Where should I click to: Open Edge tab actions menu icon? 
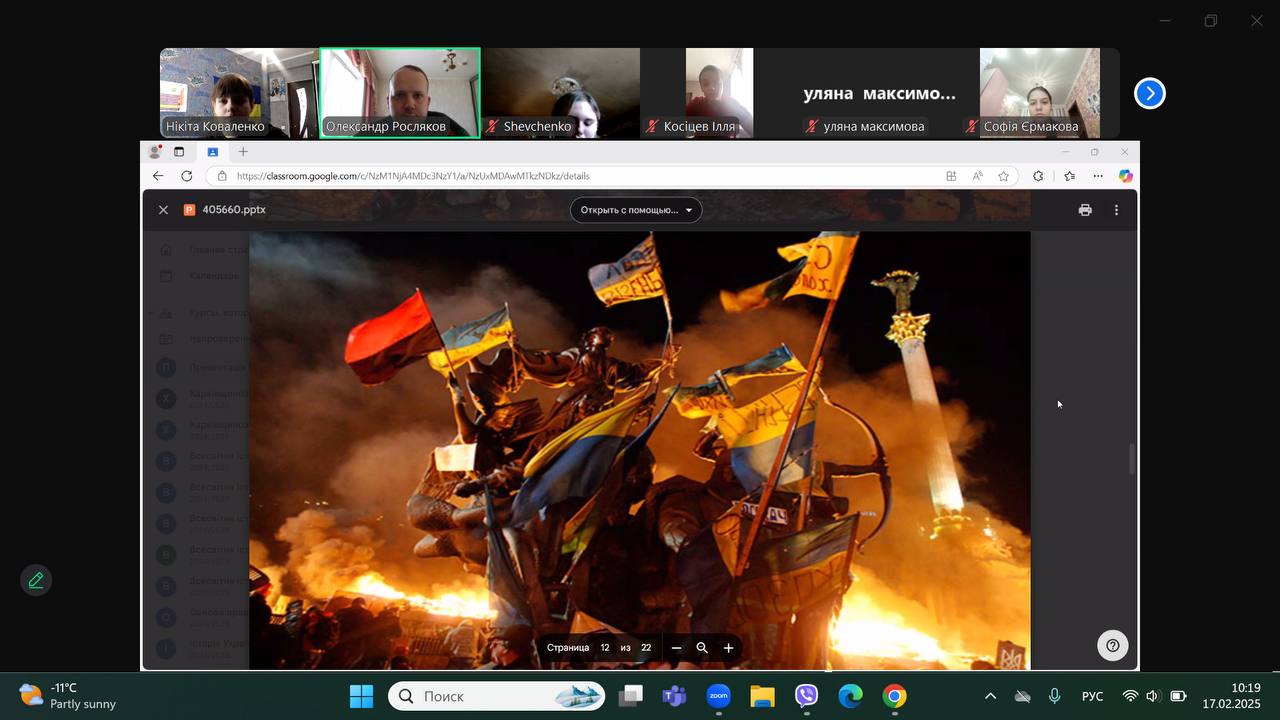coord(179,152)
